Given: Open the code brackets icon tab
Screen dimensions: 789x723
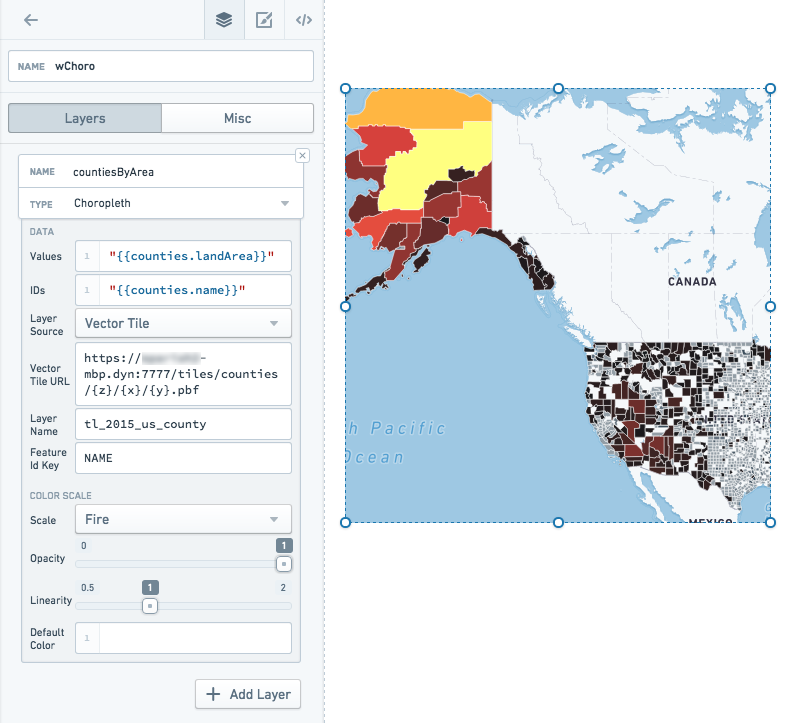Looking at the screenshot, I should (304, 20).
